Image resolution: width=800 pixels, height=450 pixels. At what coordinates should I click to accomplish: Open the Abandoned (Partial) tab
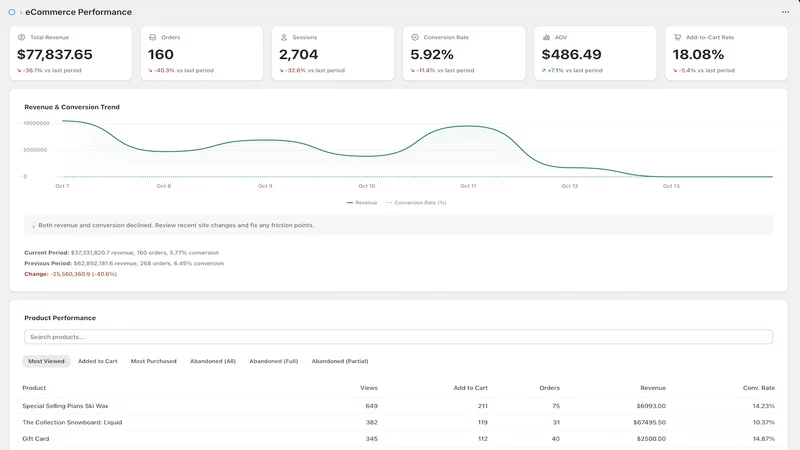[x=340, y=361]
